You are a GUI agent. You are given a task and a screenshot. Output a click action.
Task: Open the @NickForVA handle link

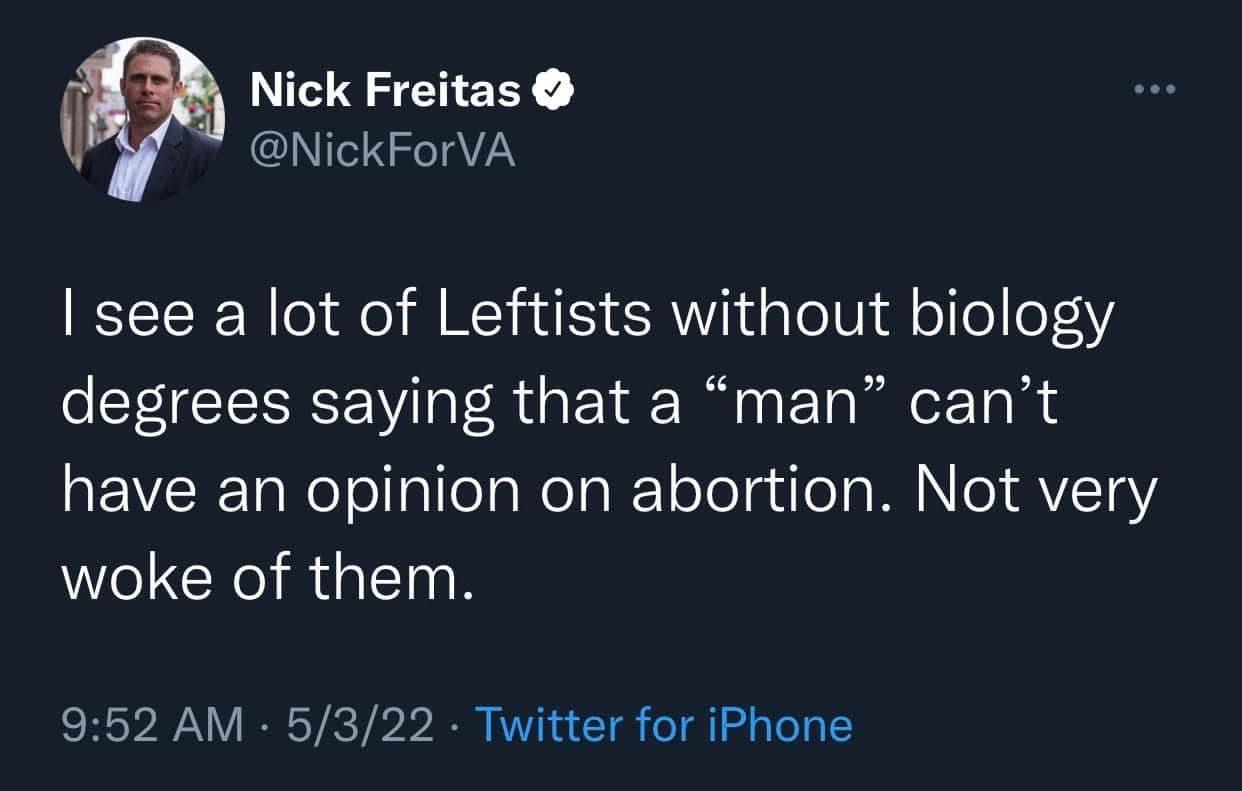(x=383, y=152)
